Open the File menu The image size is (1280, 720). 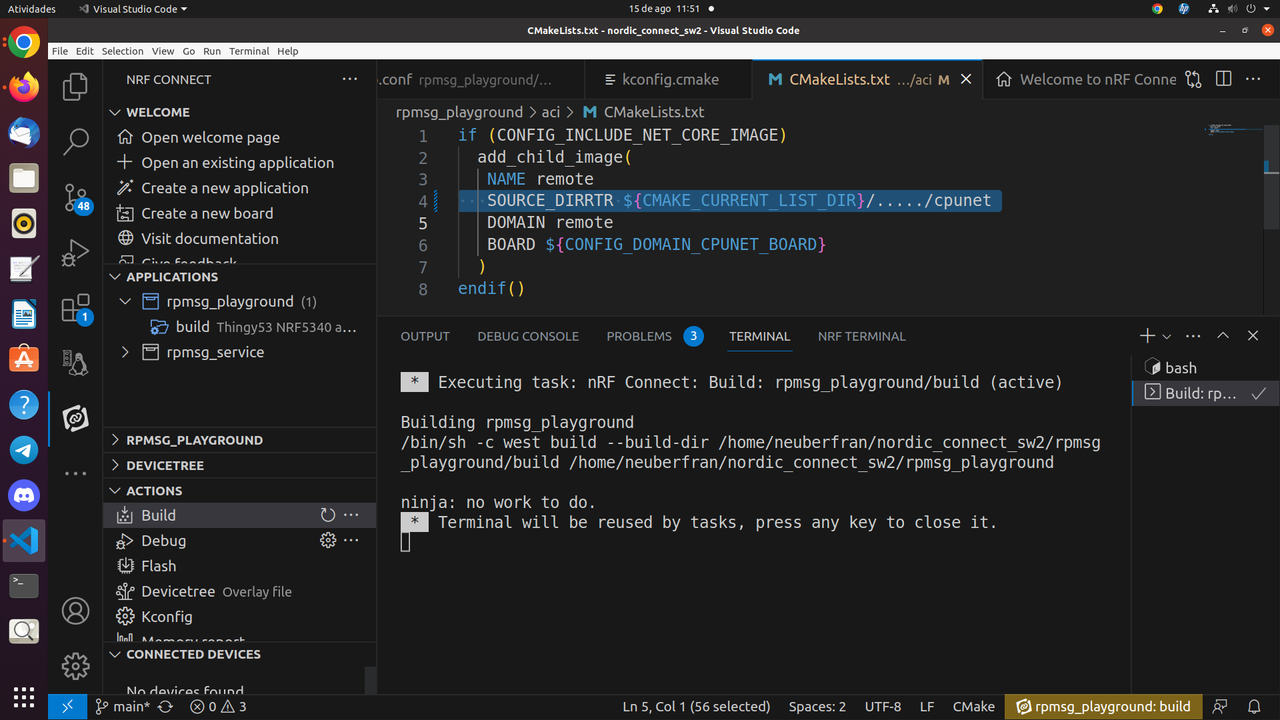60,51
